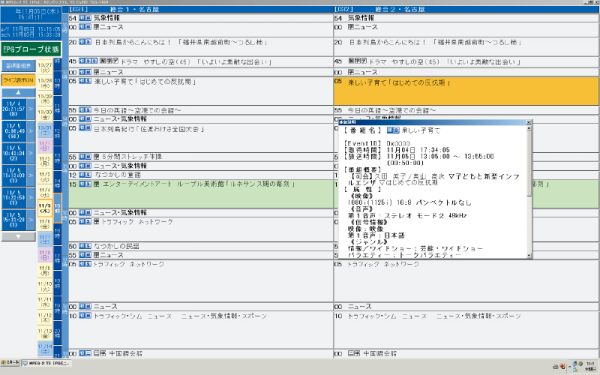Click the 総合1・名古屋 channel header
Screen dimensions: 600x375
tap(200, 9)
